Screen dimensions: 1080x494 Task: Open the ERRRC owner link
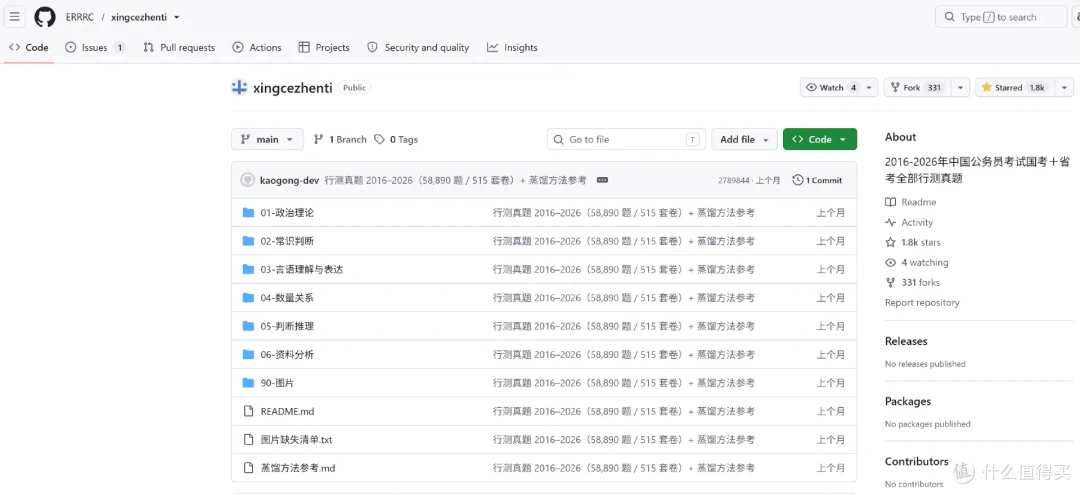[x=80, y=17]
